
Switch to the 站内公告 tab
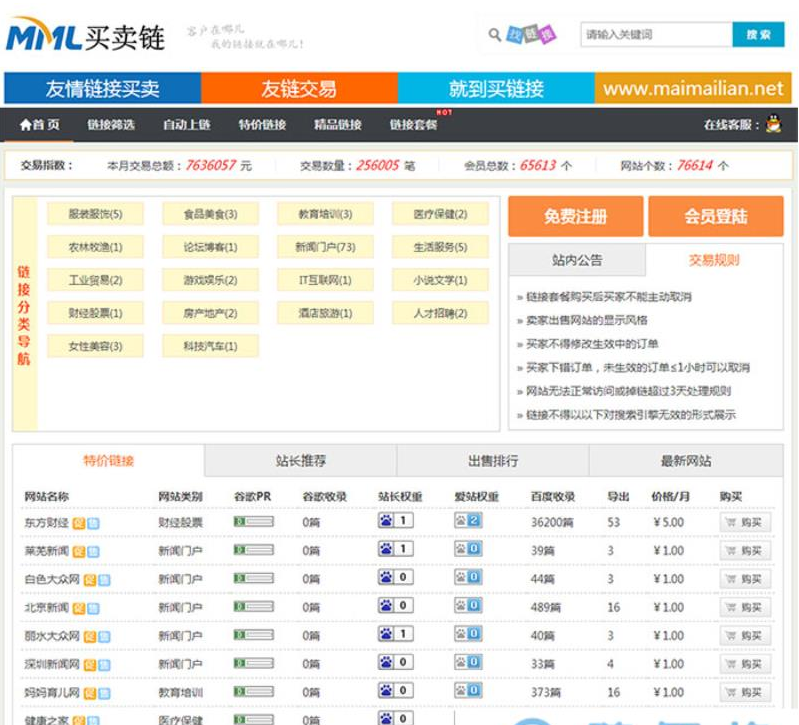click(577, 260)
